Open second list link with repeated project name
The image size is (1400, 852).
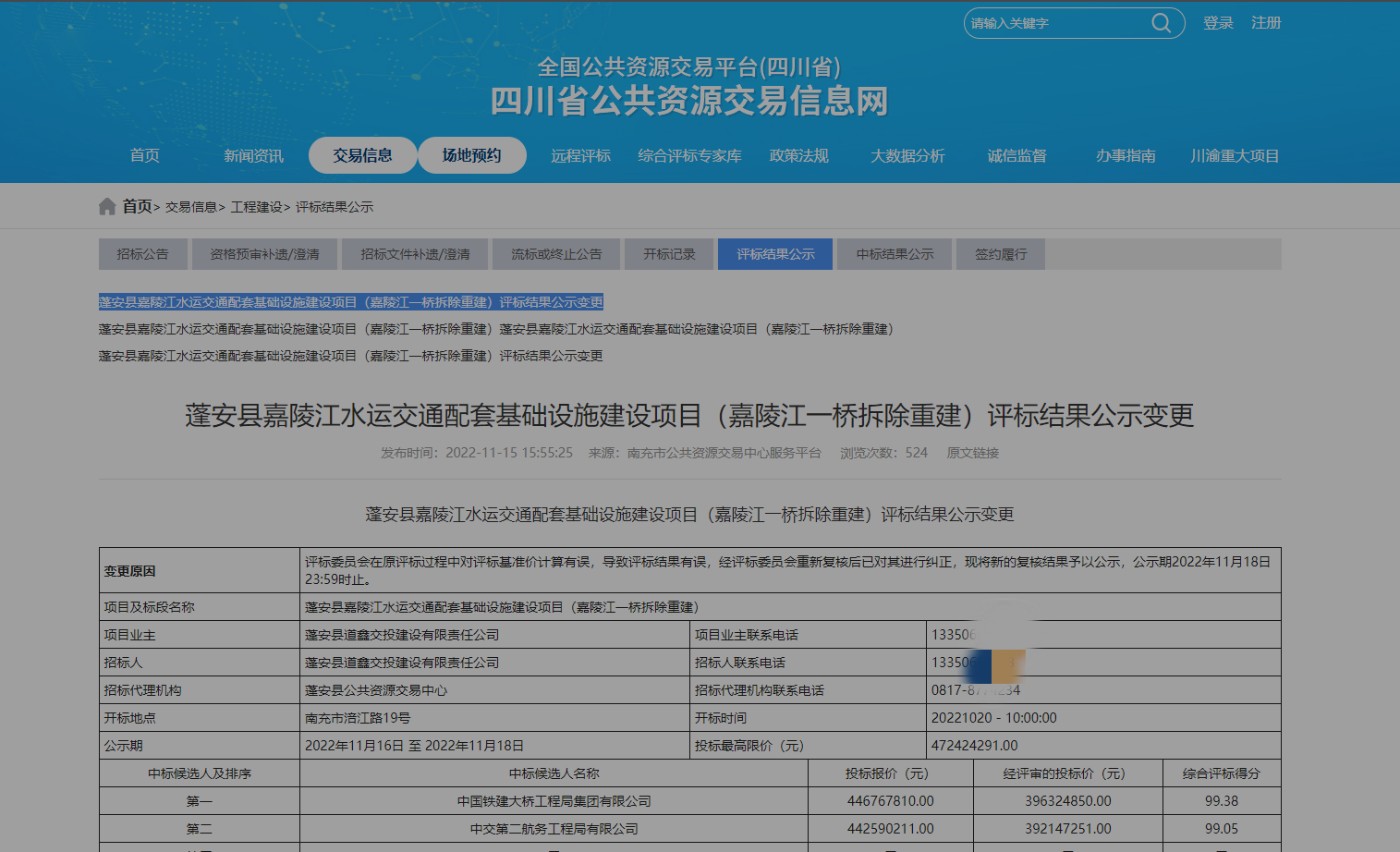(x=497, y=329)
